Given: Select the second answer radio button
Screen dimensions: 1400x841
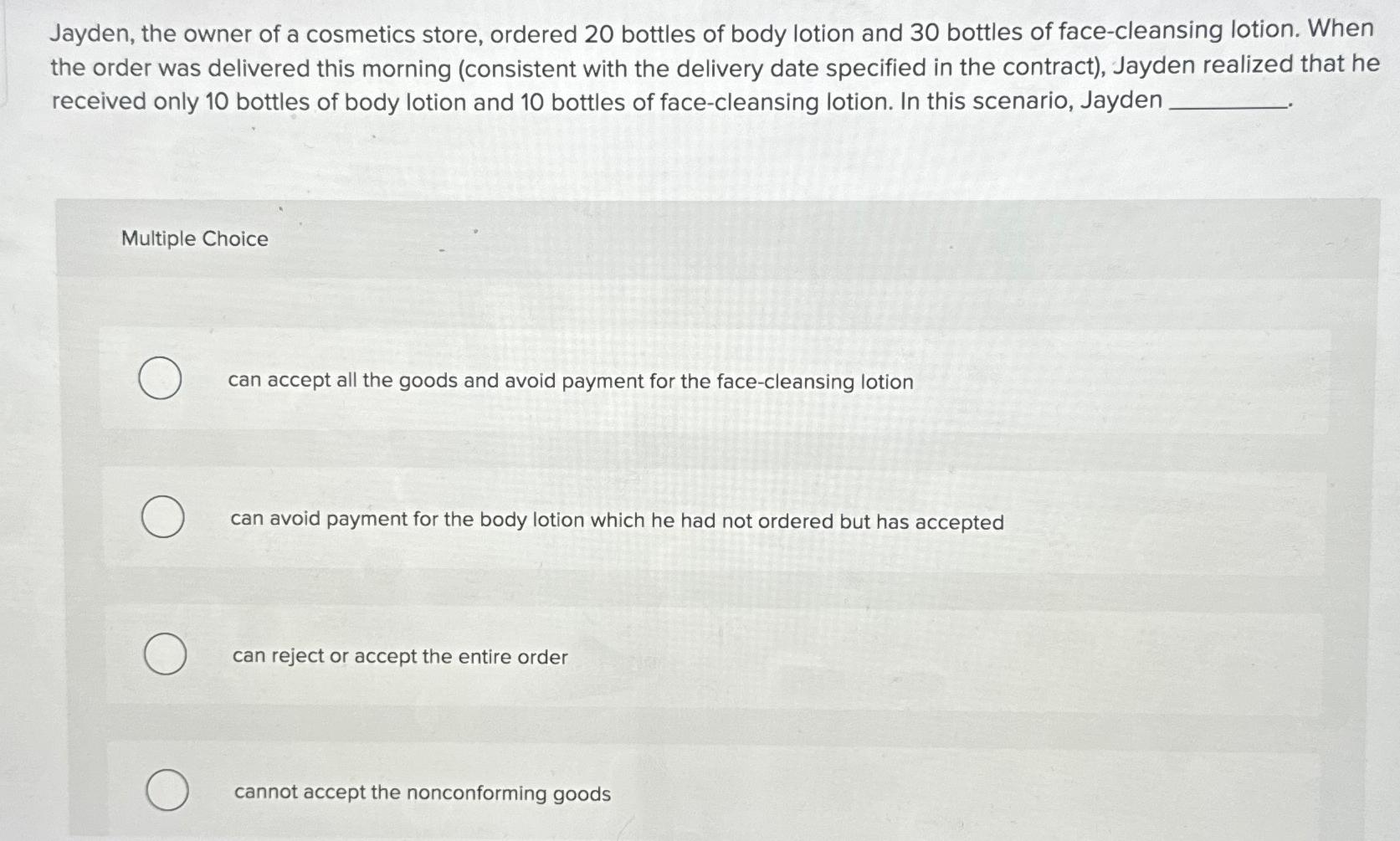Looking at the screenshot, I should coord(164,518).
